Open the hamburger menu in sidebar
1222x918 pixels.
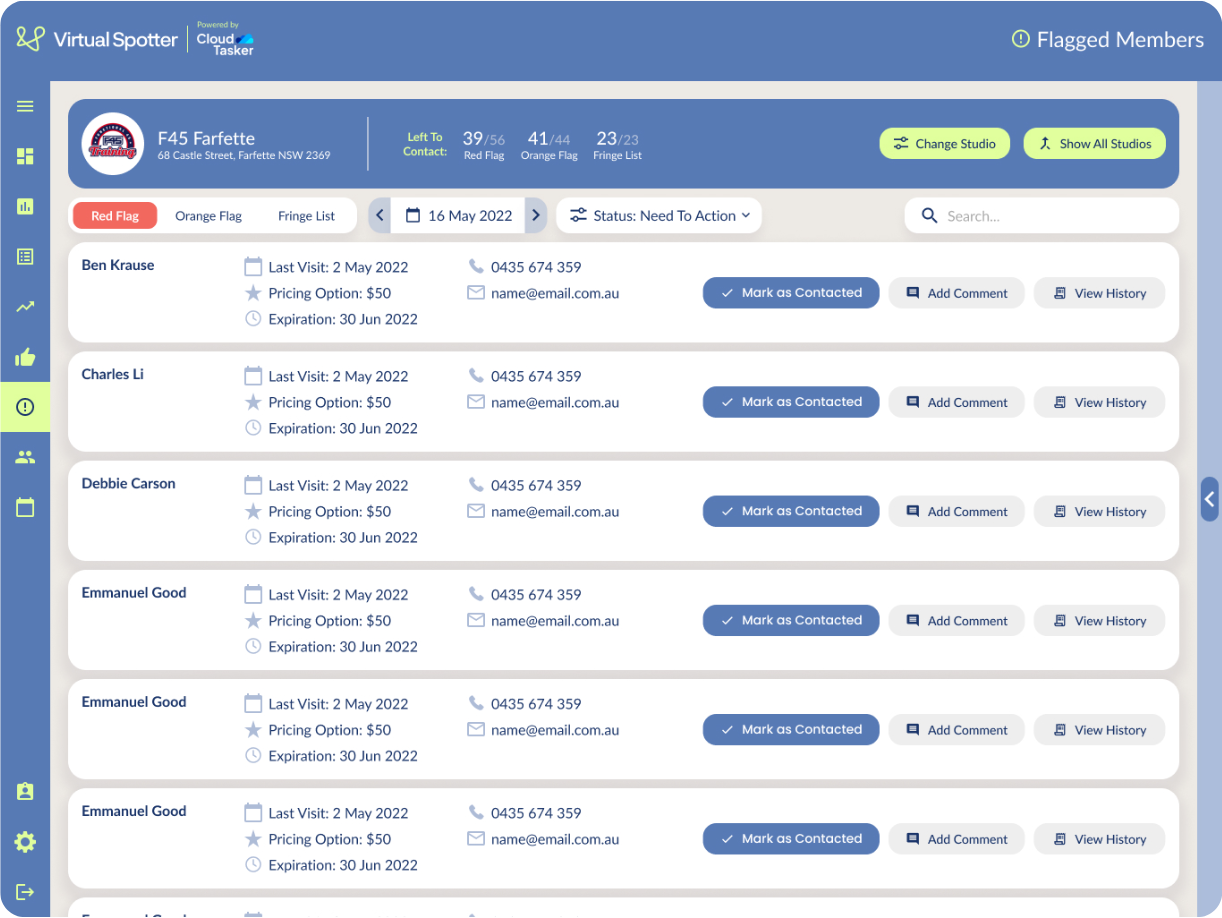point(25,106)
